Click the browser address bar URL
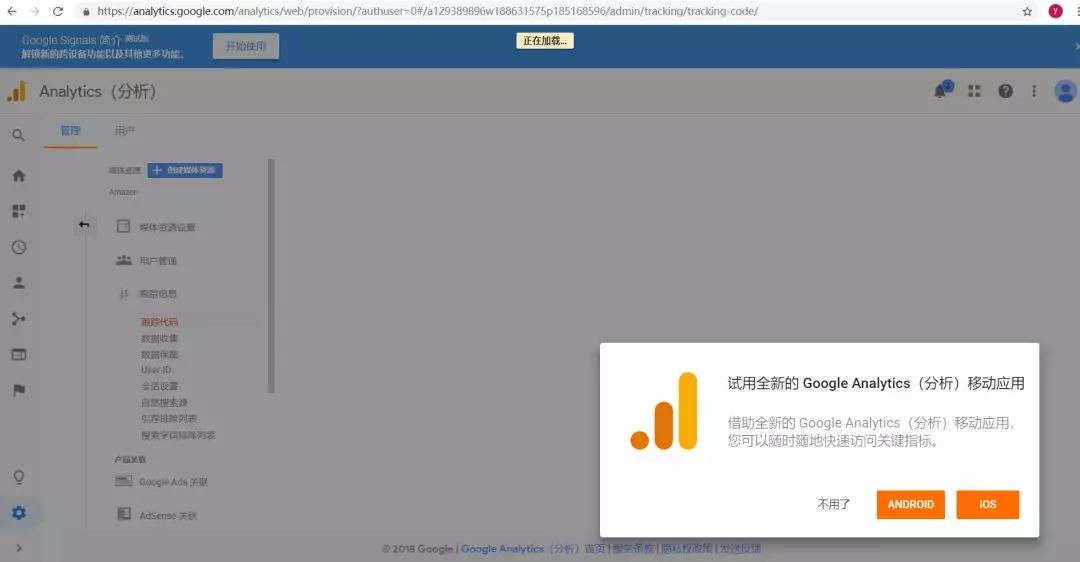 pyautogui.click(x=427, y=11)
